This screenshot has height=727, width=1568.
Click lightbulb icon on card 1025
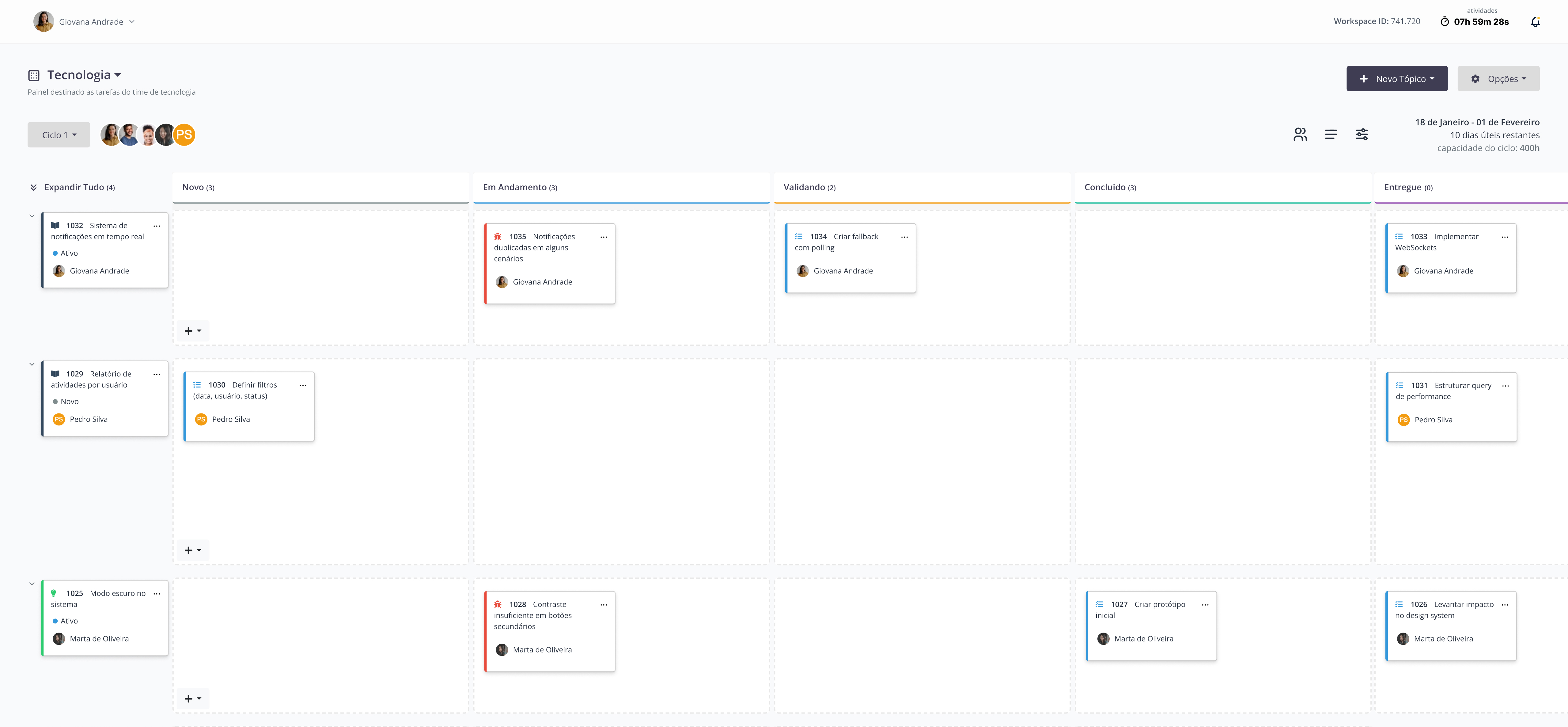[x=54, y=593]
